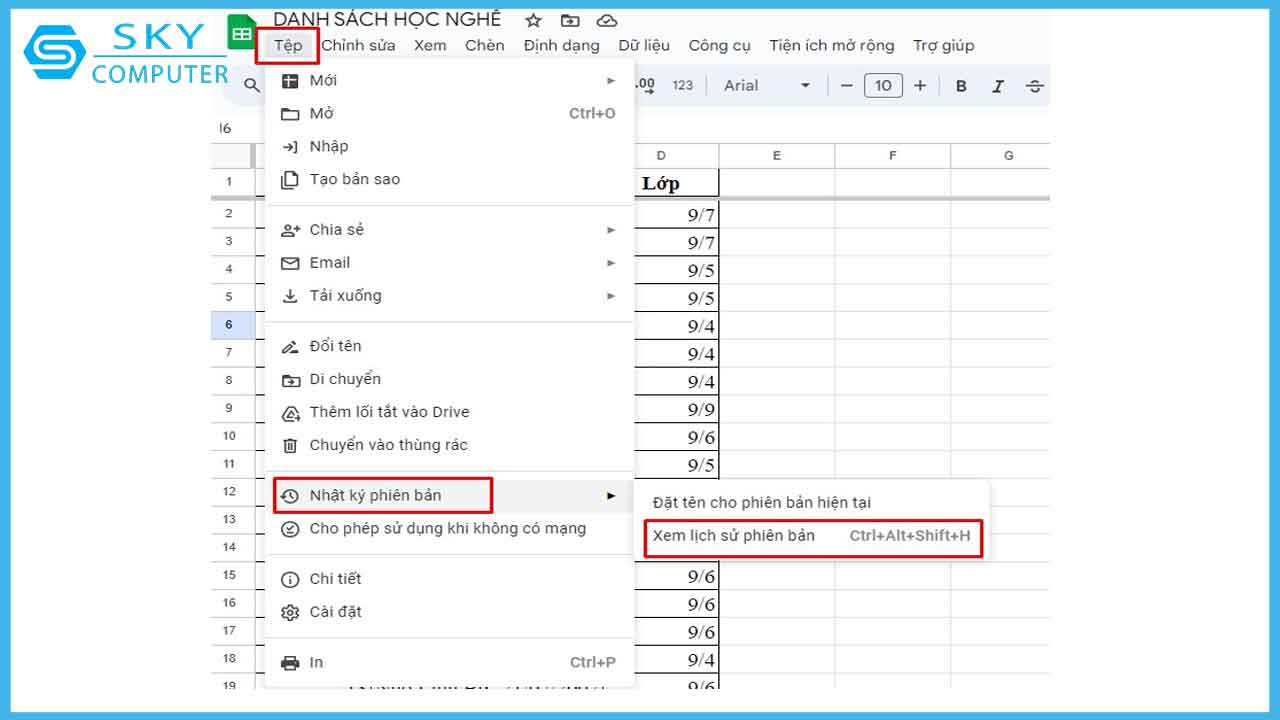Open the Định dạng menu
This screenshot has width=1280, height=720.
point(561,46)
